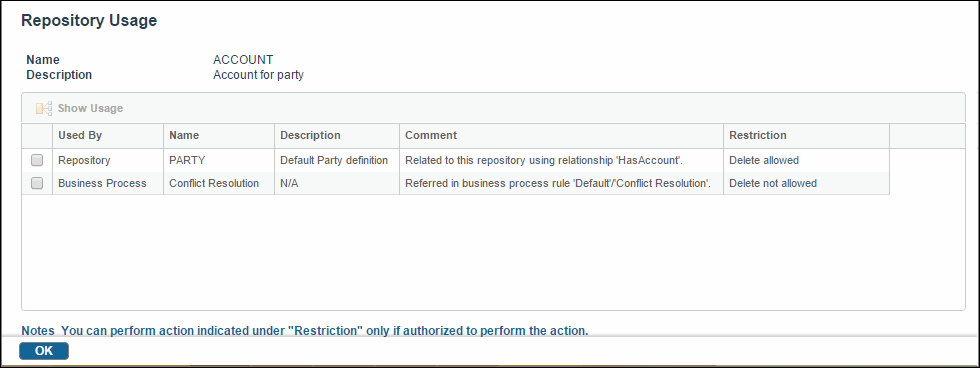Click the Show Usage hierarchy icon
Image resolution: width=980 pixels, height=368 pixels.
(x=44, y=108)
